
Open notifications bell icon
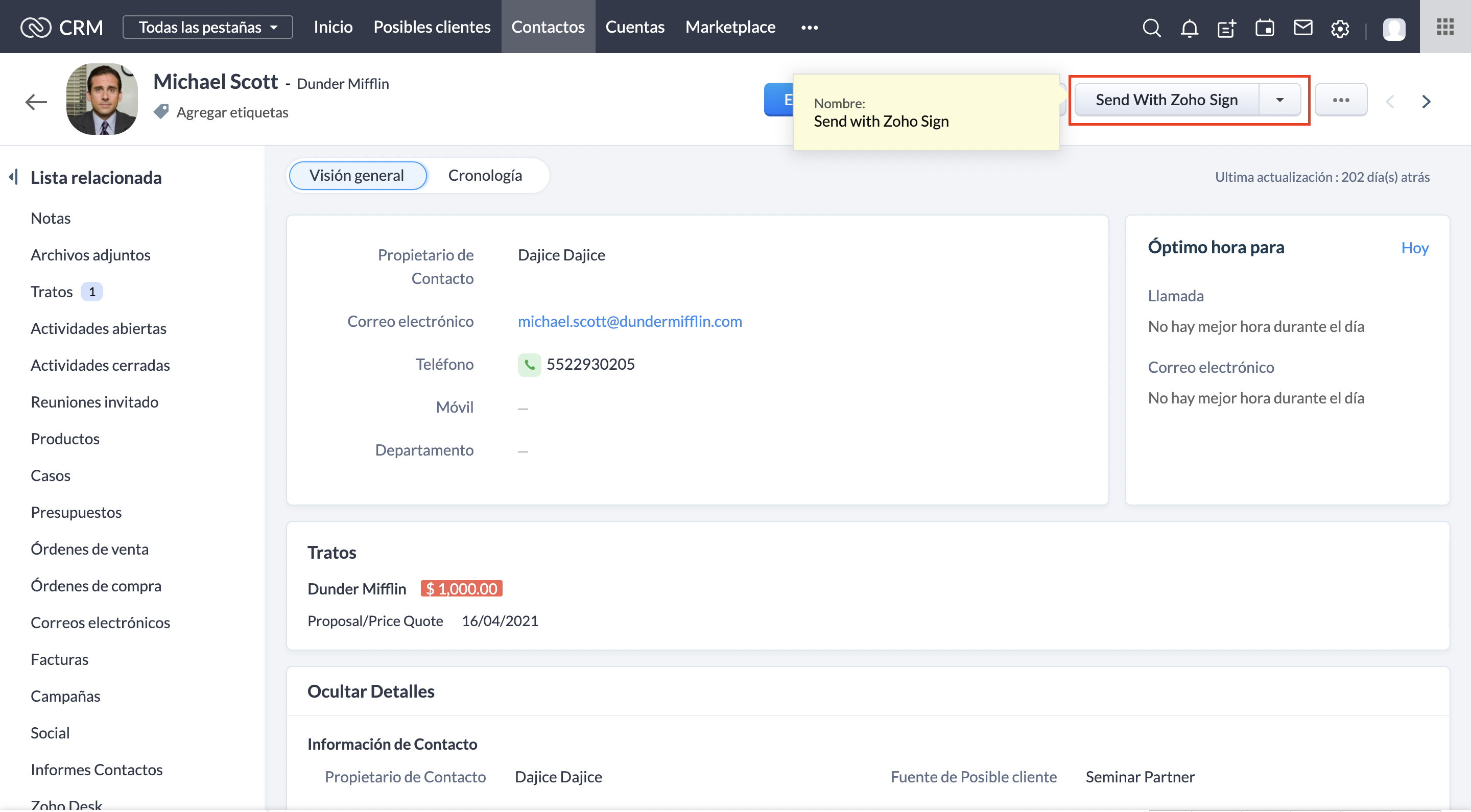click(x=1189, y=28)
